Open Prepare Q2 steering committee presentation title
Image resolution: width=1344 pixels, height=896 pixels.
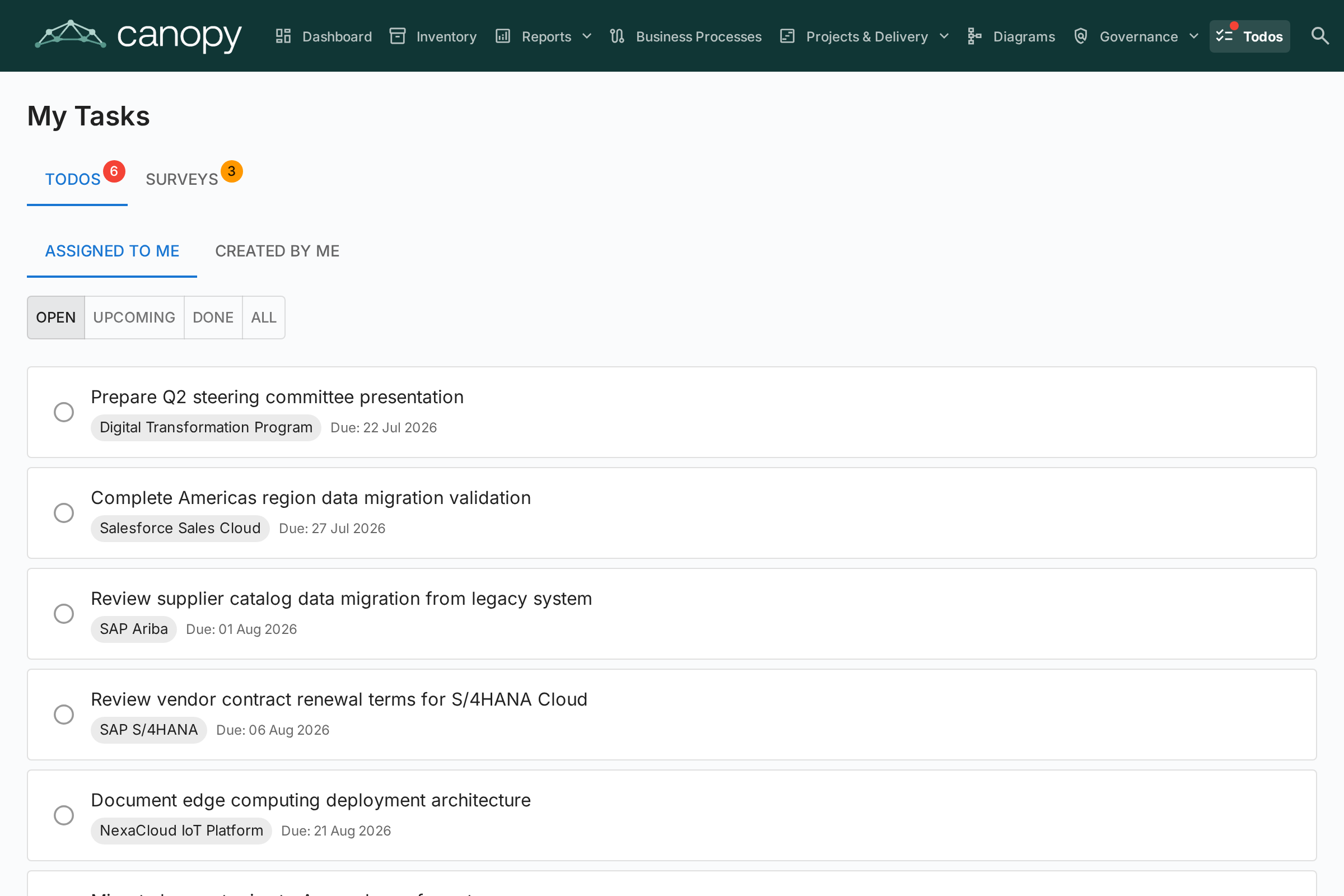(x=277, y=397)
